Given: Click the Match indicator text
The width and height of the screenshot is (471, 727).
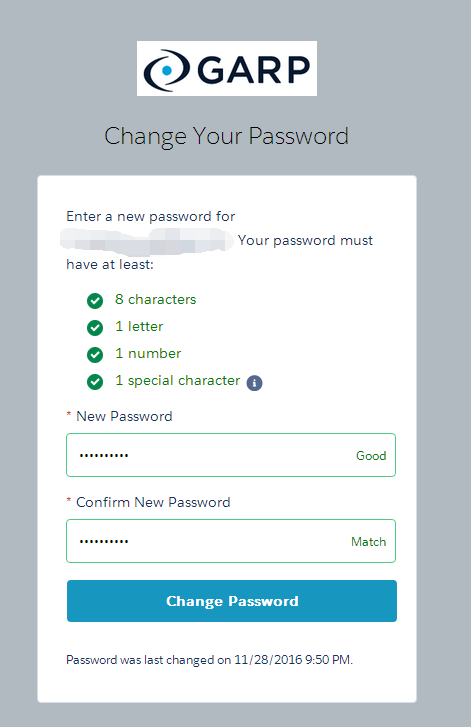Looking at the screenshot, I should 369,542.
